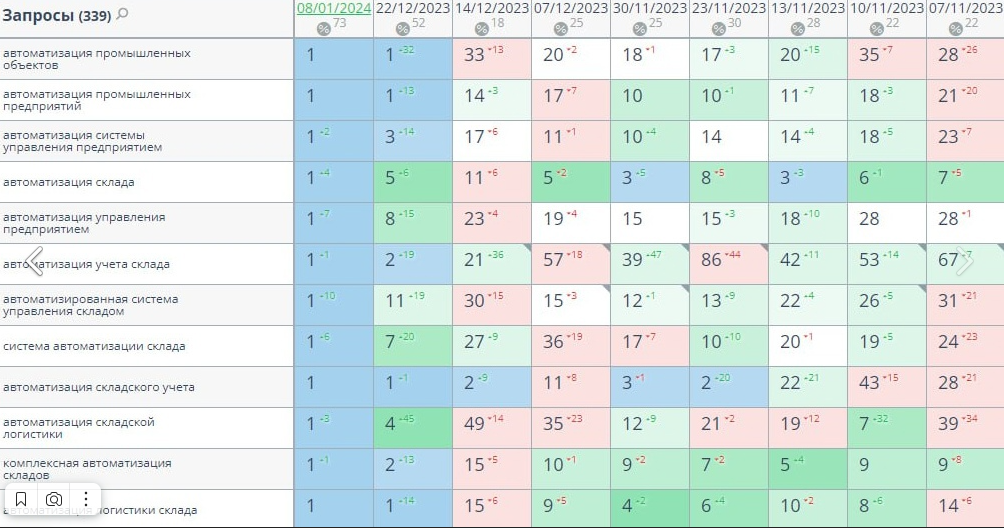The height and width of the screenshot is (528, 1004).
Task: Click the Запросы (339) column header
Action: [x=55, y=15]
